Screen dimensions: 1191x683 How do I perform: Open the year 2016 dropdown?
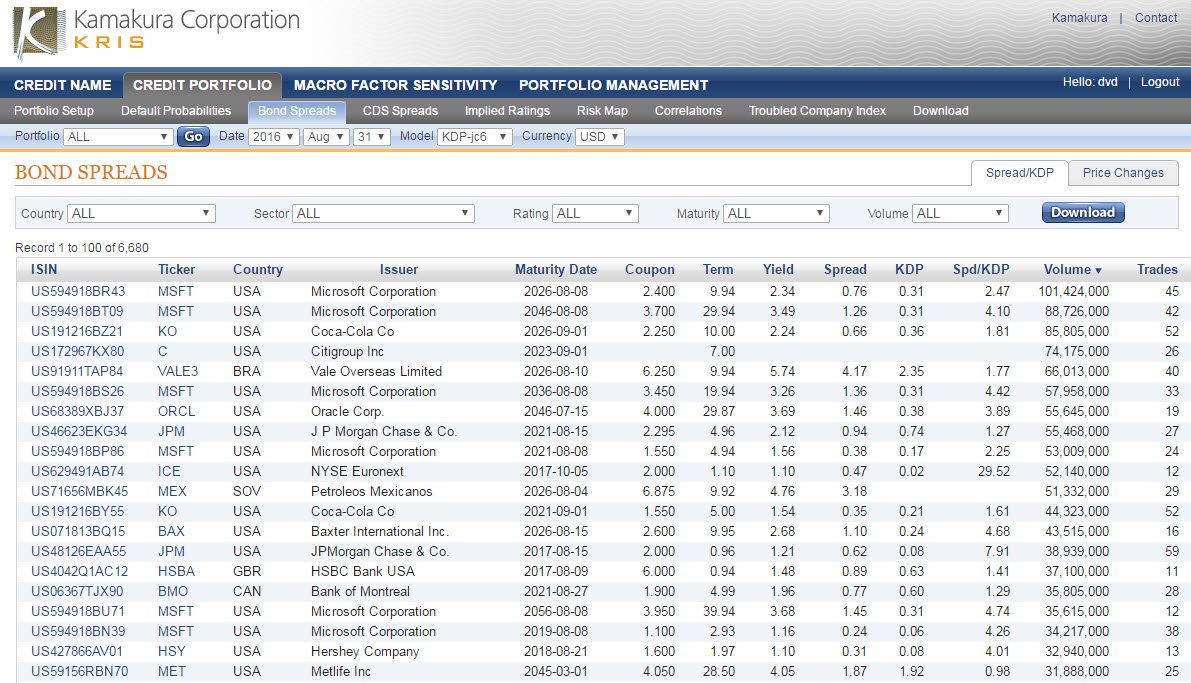273,137
